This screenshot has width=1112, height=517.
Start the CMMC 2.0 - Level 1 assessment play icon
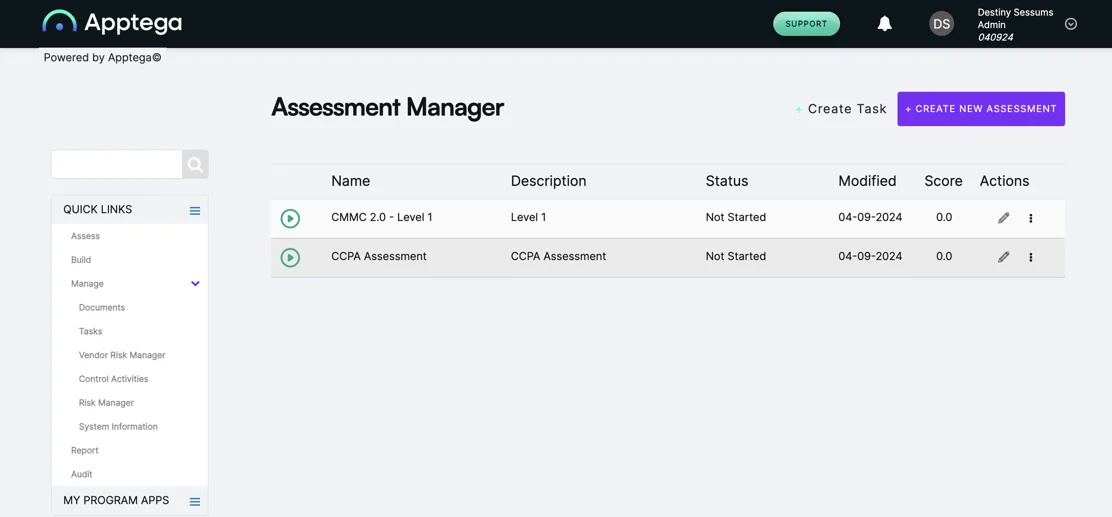coord(290,218)
